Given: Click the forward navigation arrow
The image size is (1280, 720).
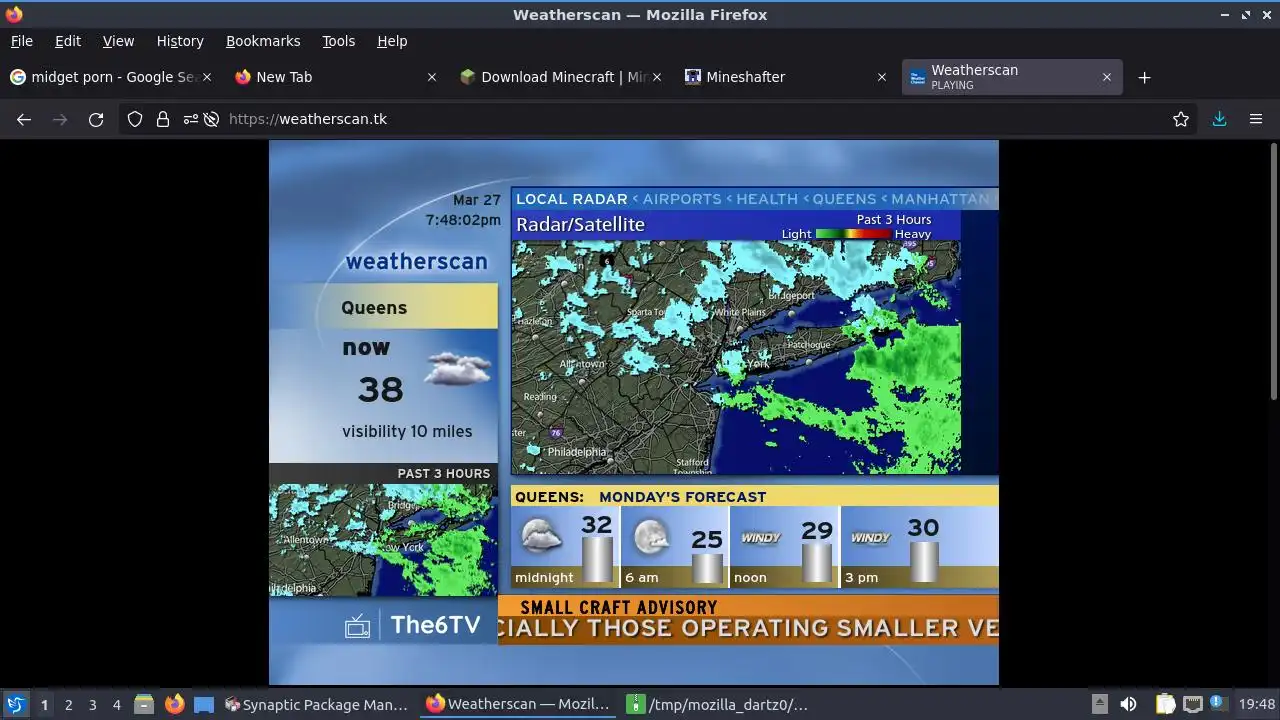Looking at the screenshot, I should [x=60, y=119].
